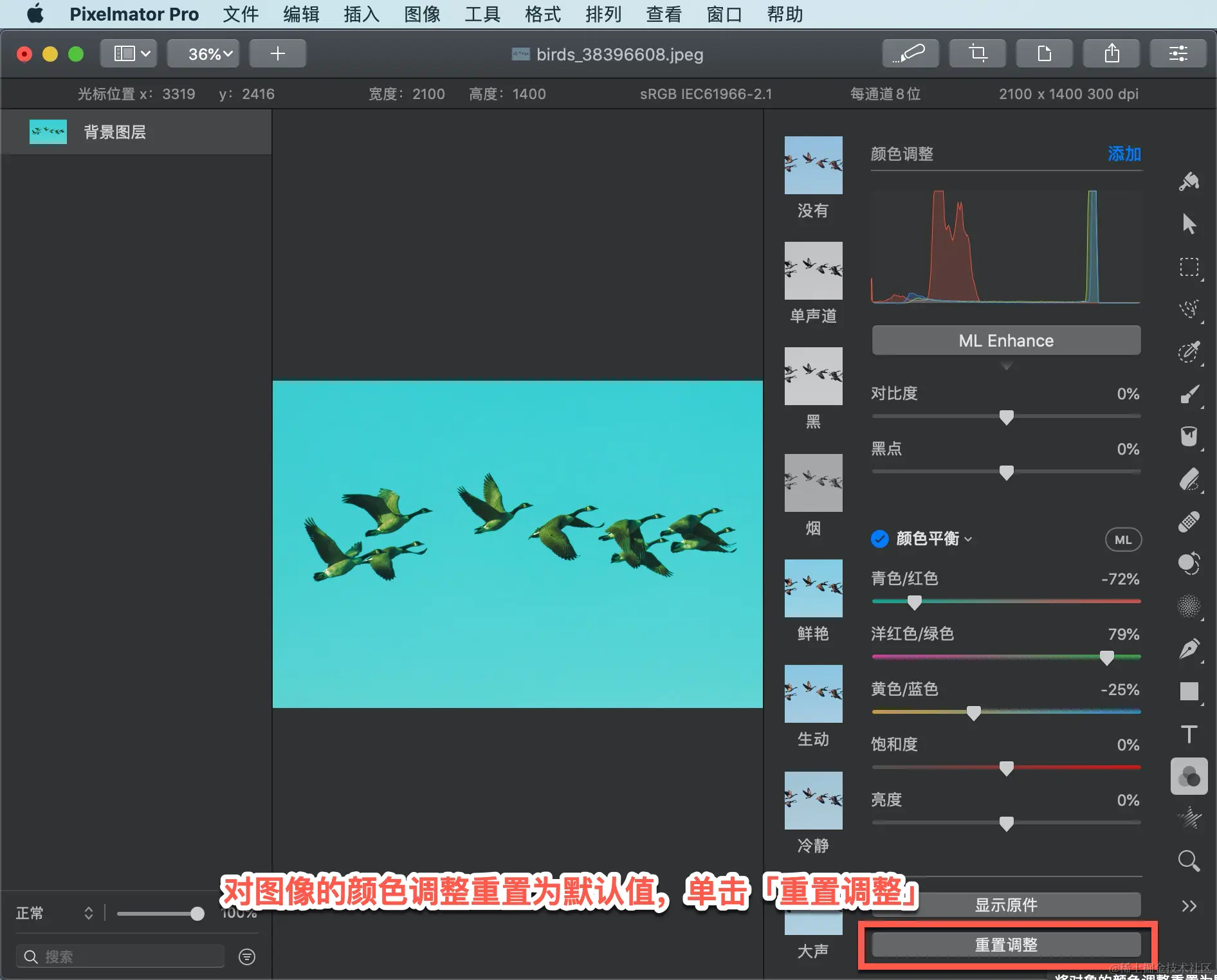1217x980 pixels.
Task: Toggle the adjustments sliders toolbar button
Action: pos(1178,53)
